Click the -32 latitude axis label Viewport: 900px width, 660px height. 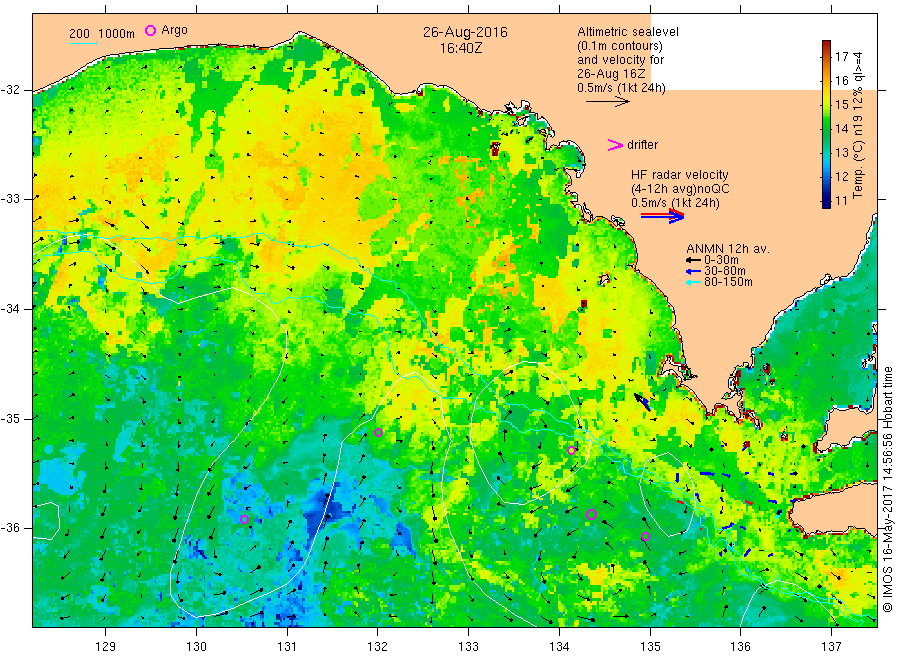pyautogui.click(x=10, y=90)
